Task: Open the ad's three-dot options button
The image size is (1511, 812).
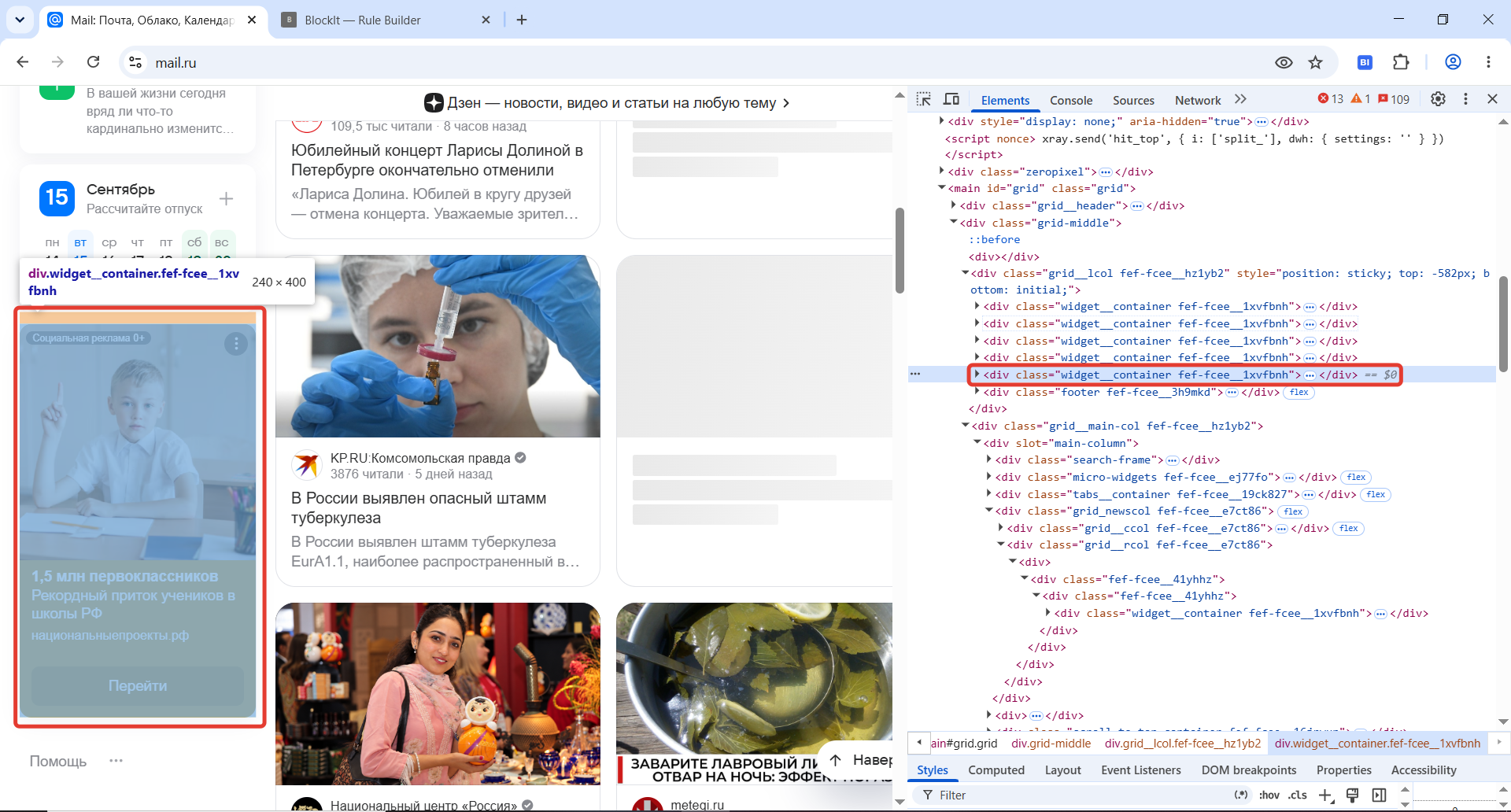Action: pyautogui.click(x=236, y=344)
